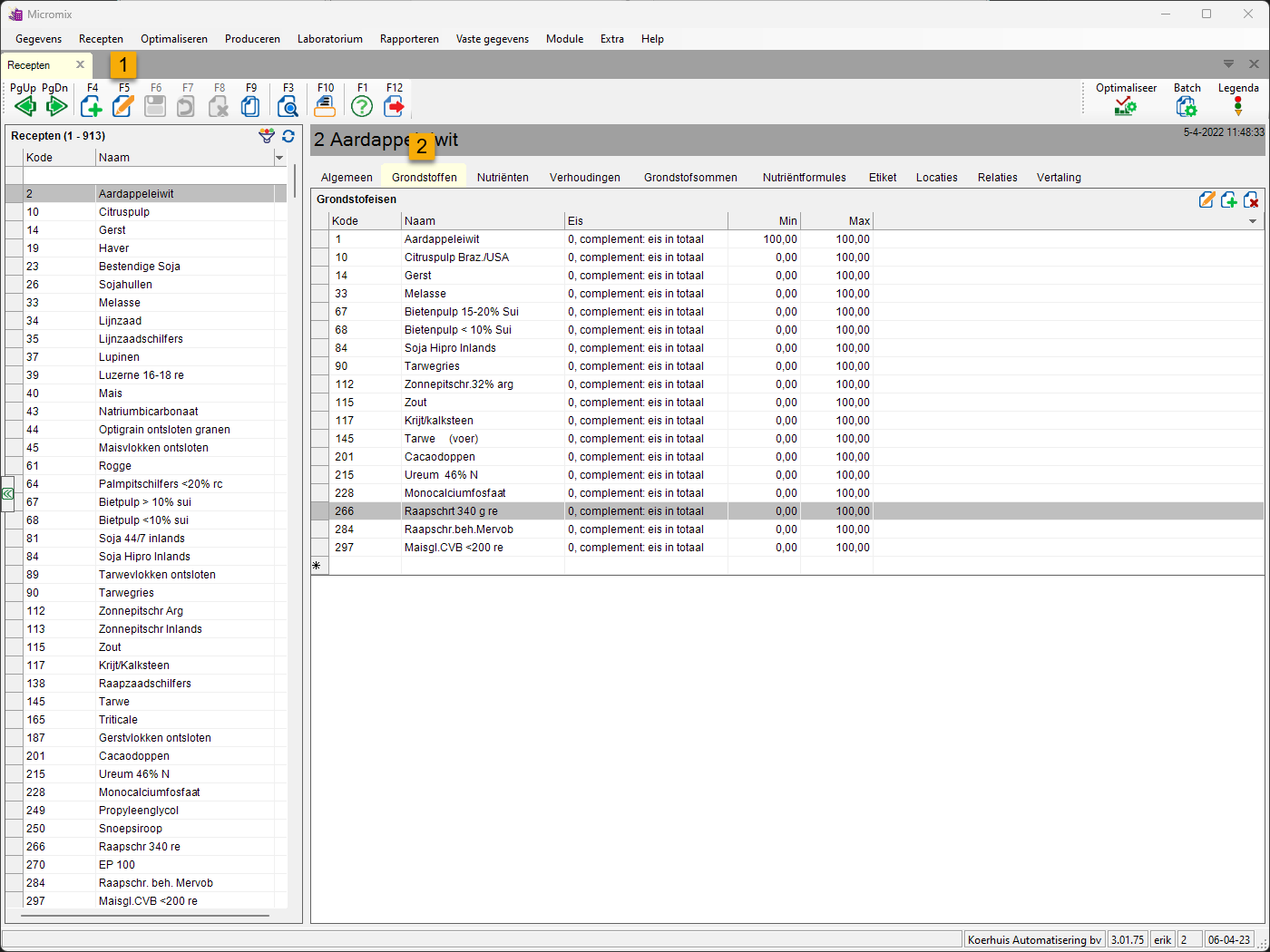1270x952 pixels.
Task: Delete record with F8 icon
Action: click(x=219, y=106)
